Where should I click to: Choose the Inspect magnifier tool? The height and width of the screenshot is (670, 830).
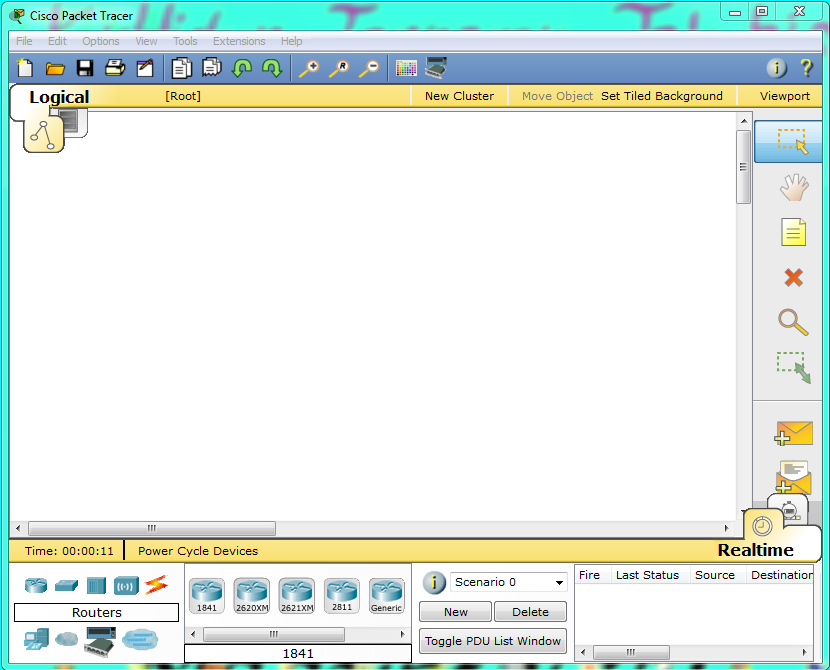[793, 322]
